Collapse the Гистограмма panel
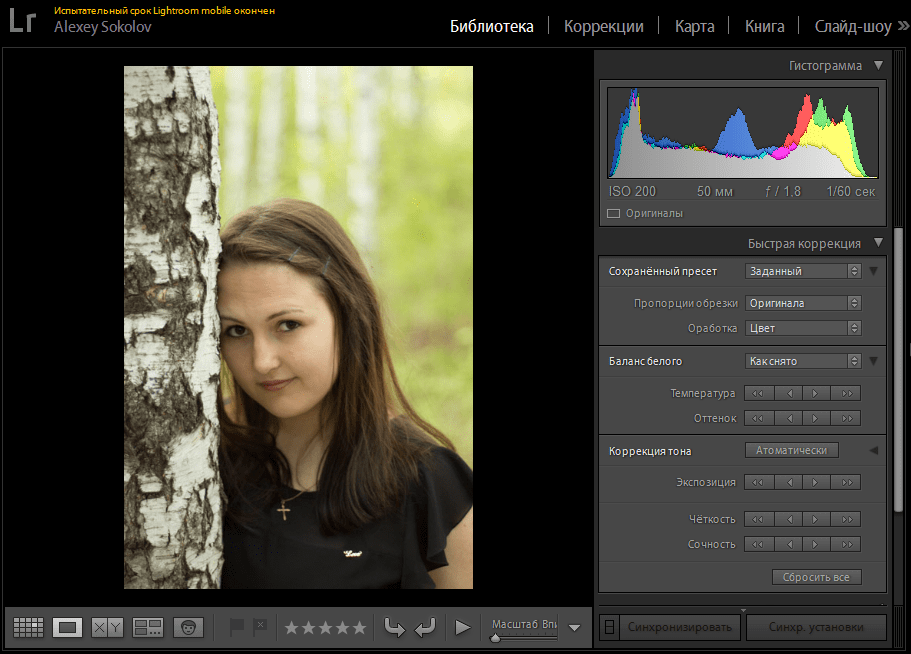 [x=878, y=66]
